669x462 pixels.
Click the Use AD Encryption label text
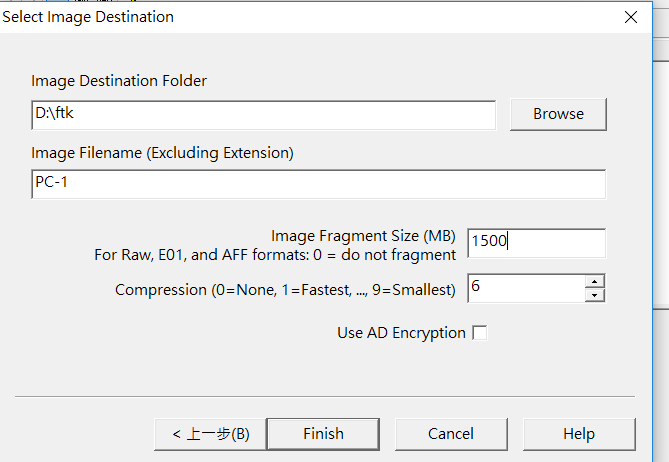click(x=401, y=333)
